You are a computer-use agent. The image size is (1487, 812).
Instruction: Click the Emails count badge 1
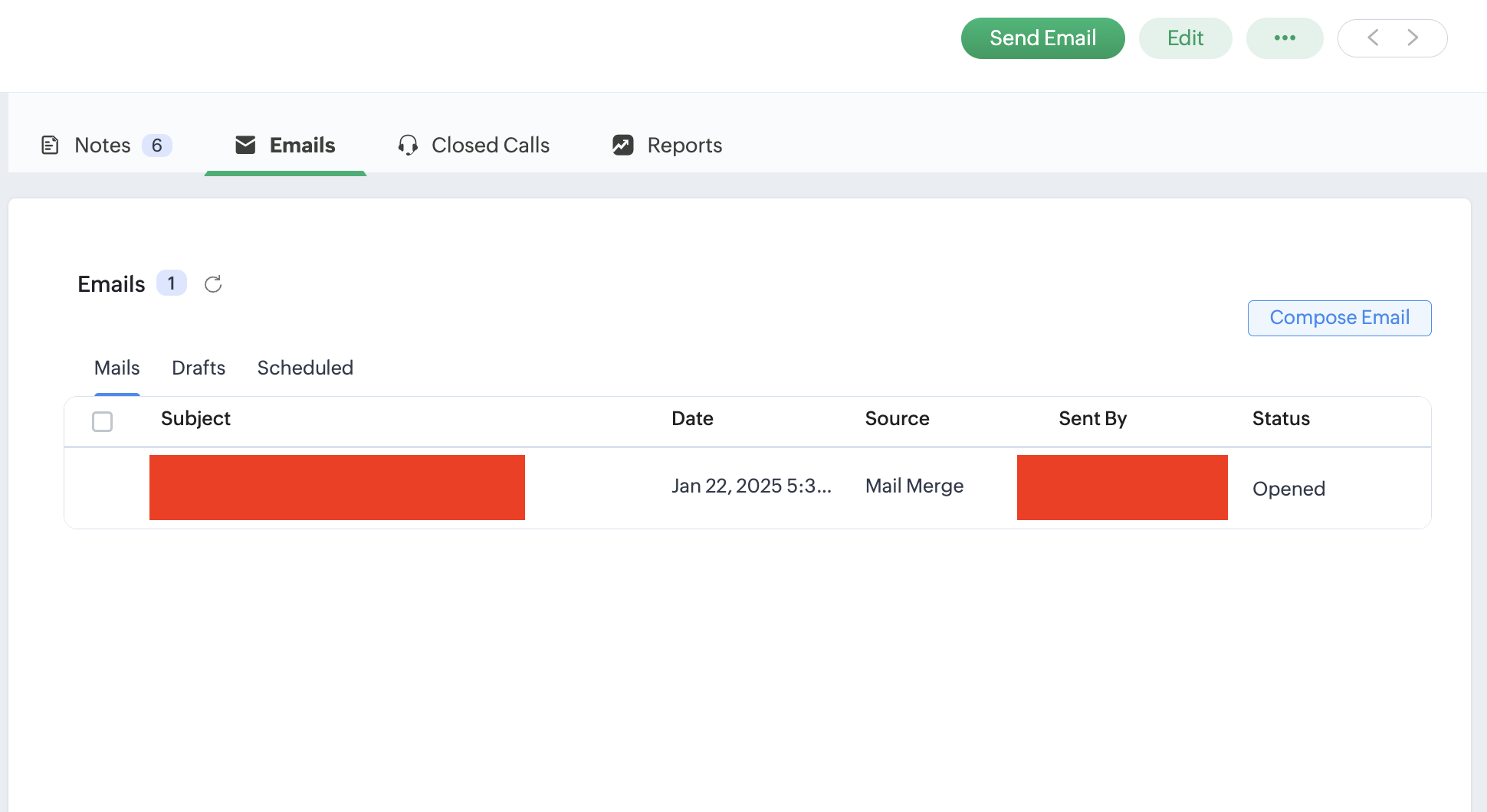172,283
